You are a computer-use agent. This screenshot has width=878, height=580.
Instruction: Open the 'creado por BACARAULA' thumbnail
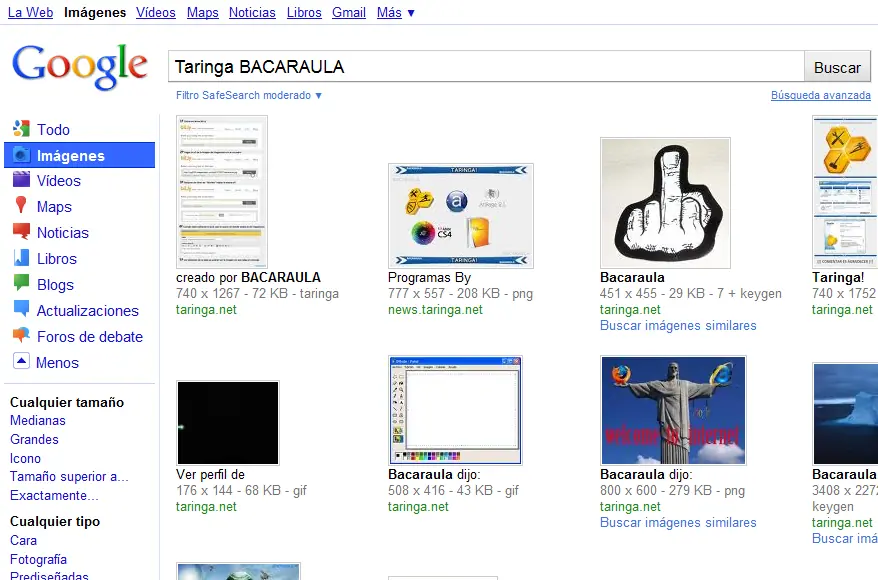pyautogui.click(x=222, y=191)
